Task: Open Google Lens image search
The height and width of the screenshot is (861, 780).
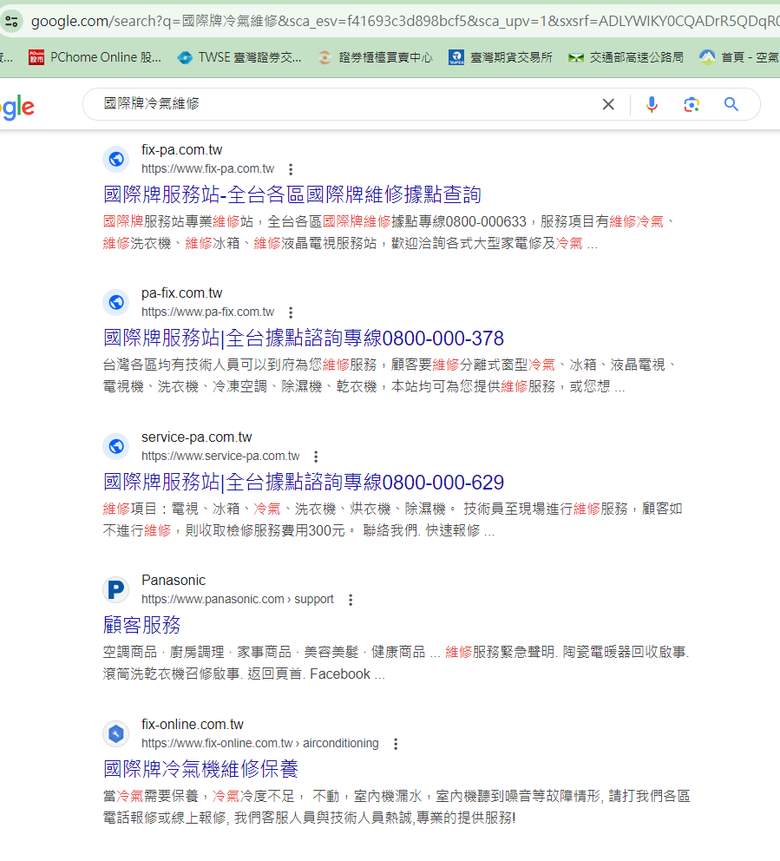Action: [691, 104]
